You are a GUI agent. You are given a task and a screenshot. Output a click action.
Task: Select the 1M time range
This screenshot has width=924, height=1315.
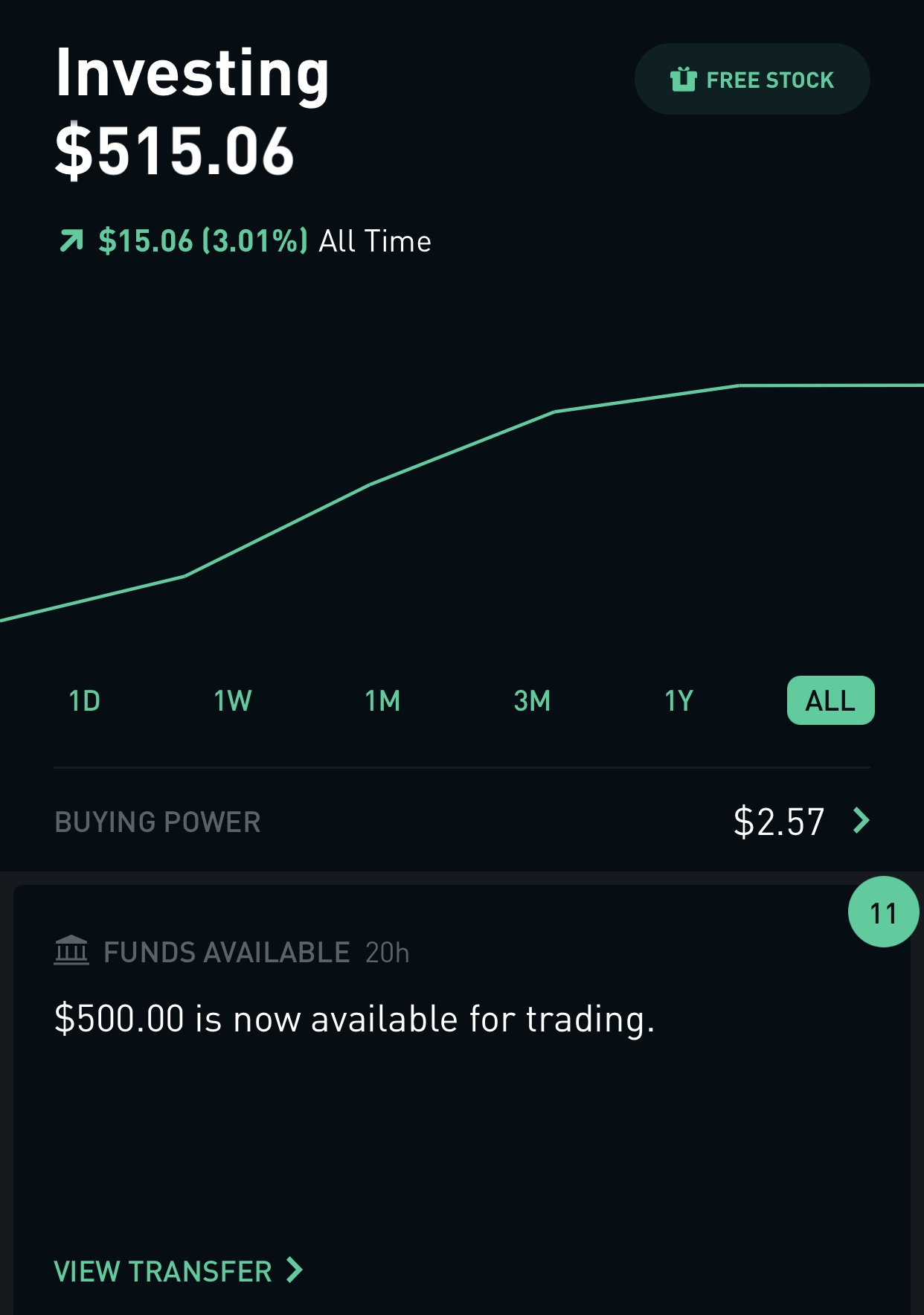[x=382, y=701]
